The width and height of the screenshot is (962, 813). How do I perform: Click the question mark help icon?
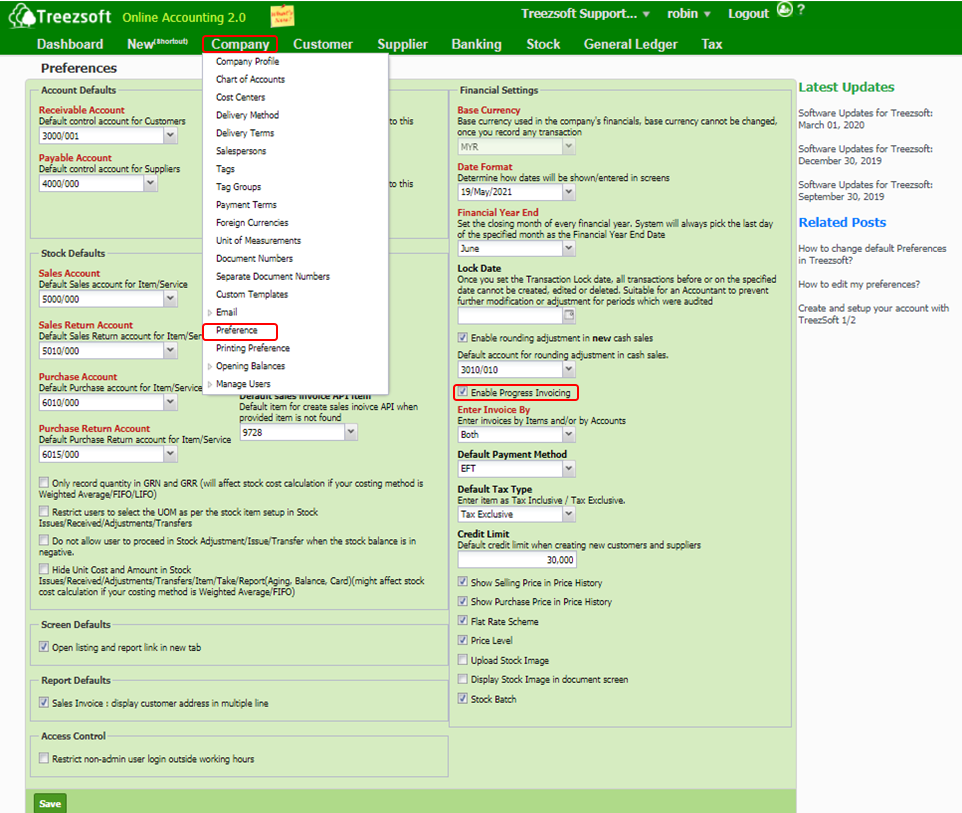coord(801,10)
